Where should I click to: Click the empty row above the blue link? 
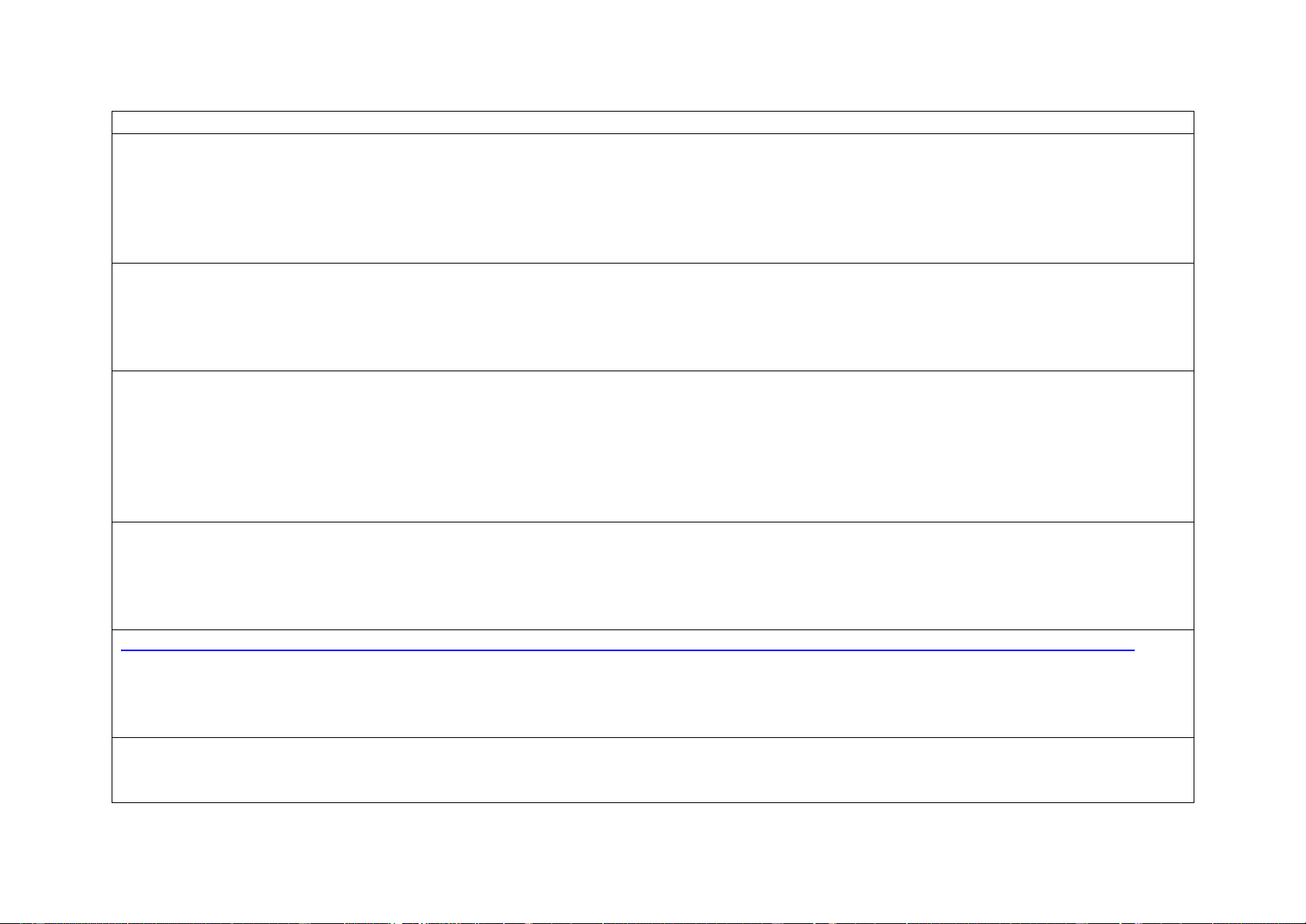(653, 576)
